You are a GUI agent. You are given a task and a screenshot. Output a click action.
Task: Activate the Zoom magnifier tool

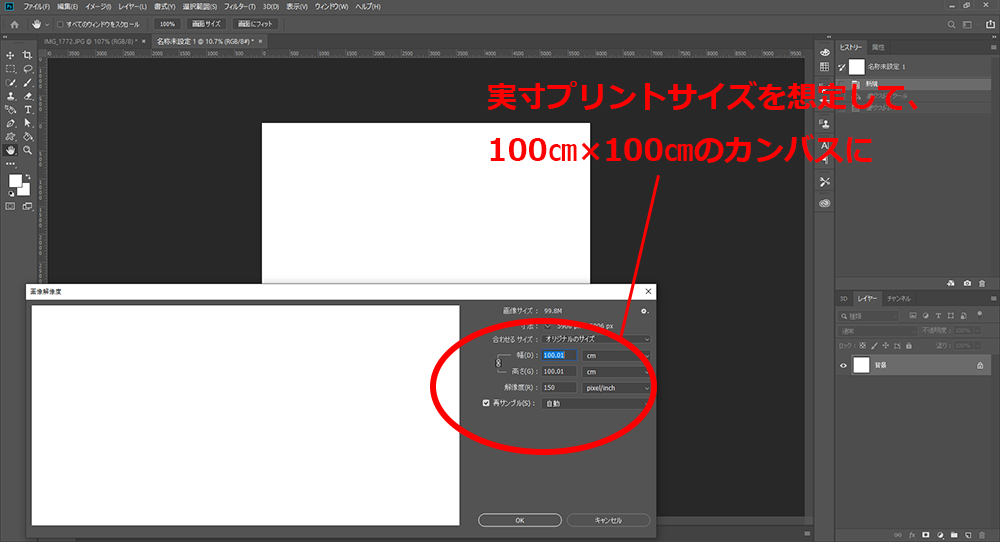27,149
